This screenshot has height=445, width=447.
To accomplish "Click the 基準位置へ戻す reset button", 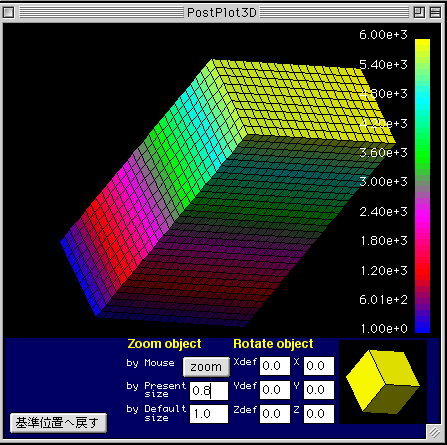I will click(x=58, y=423).
